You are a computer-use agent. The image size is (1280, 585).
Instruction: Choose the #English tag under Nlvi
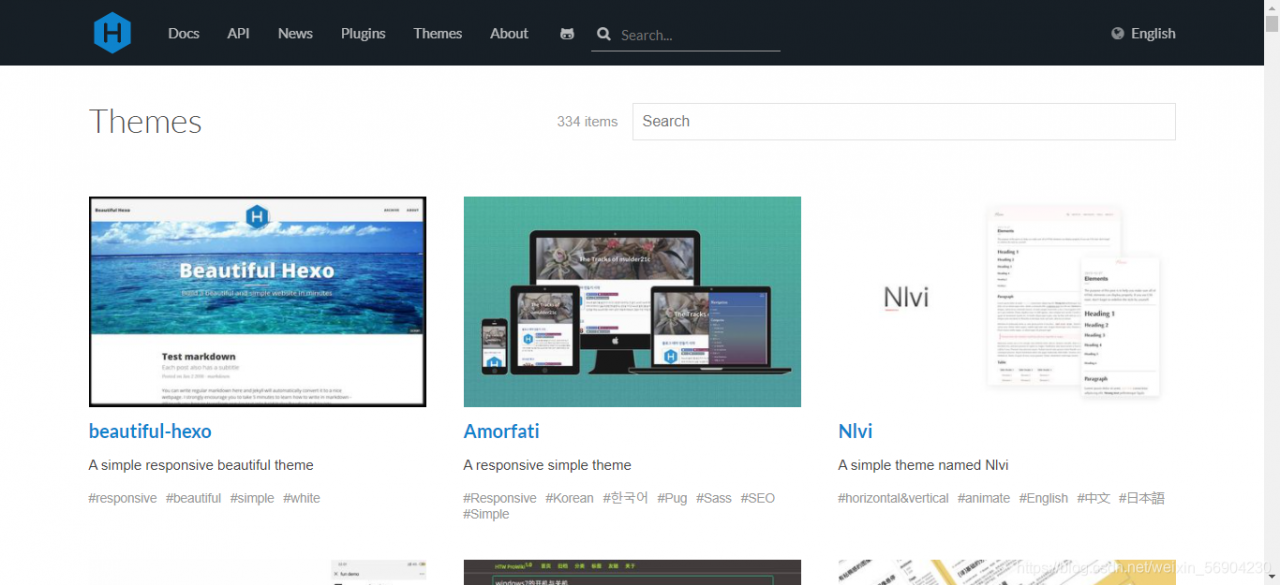click(x=1044, y=498)
